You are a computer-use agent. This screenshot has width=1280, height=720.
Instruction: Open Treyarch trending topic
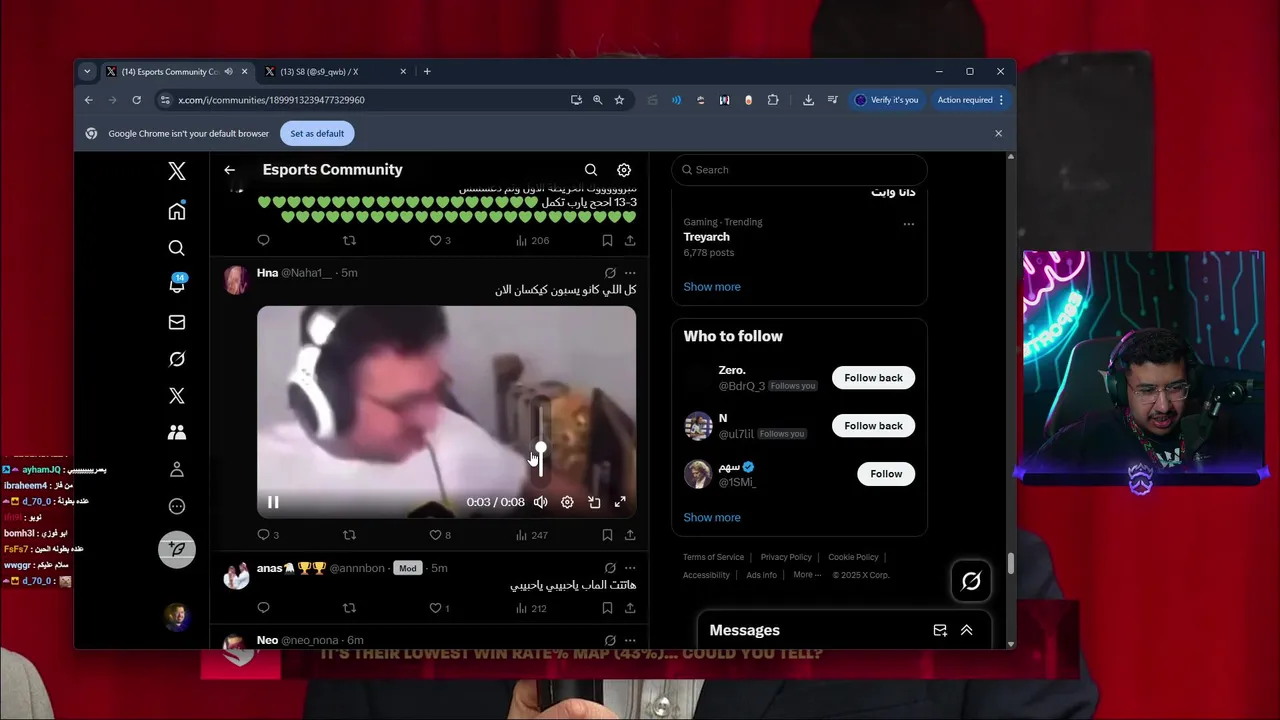(706, 237)
